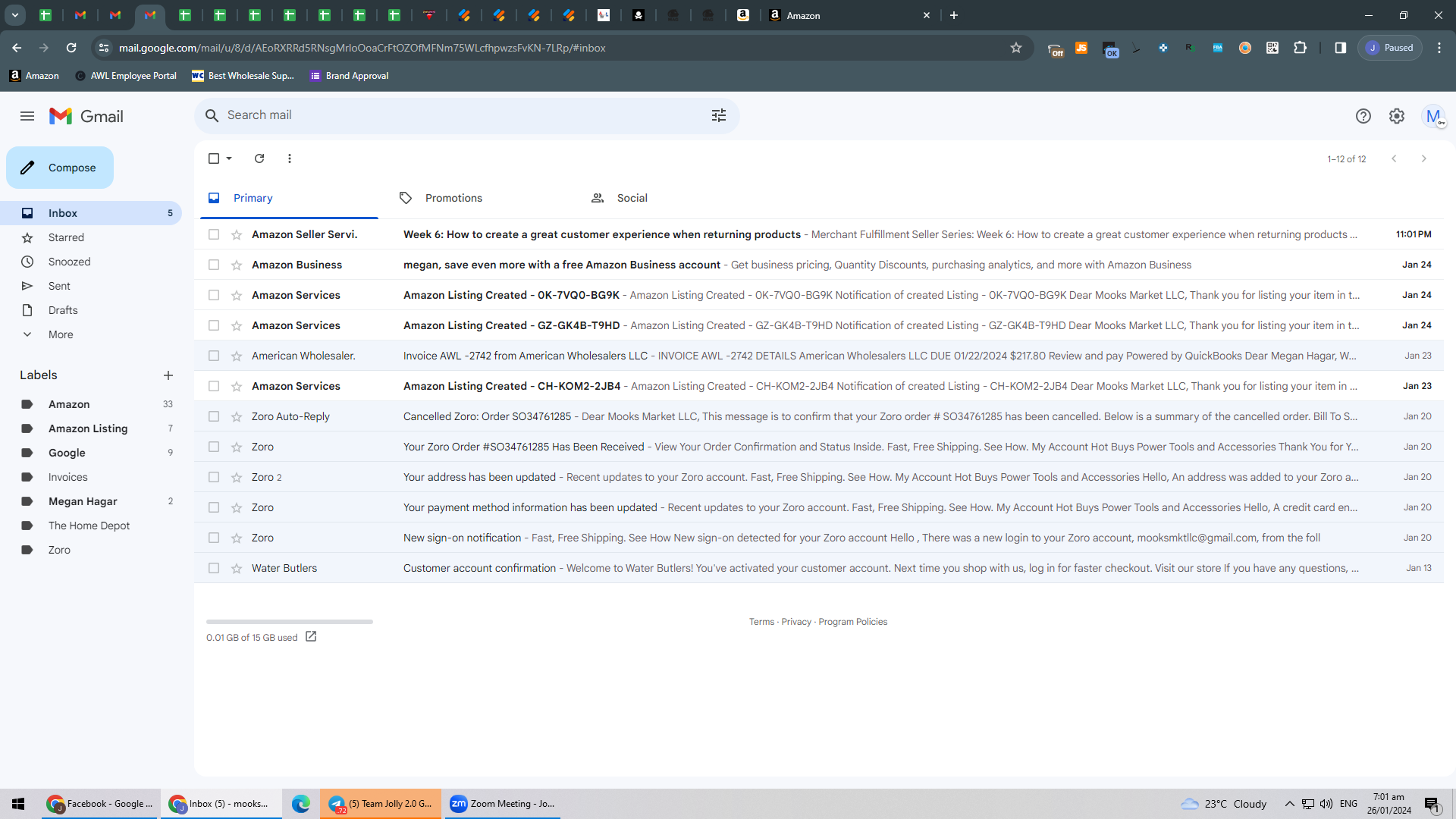Open The Home Depot label
This screenshot has height=819, width=1456.
(x=91, y=526)
